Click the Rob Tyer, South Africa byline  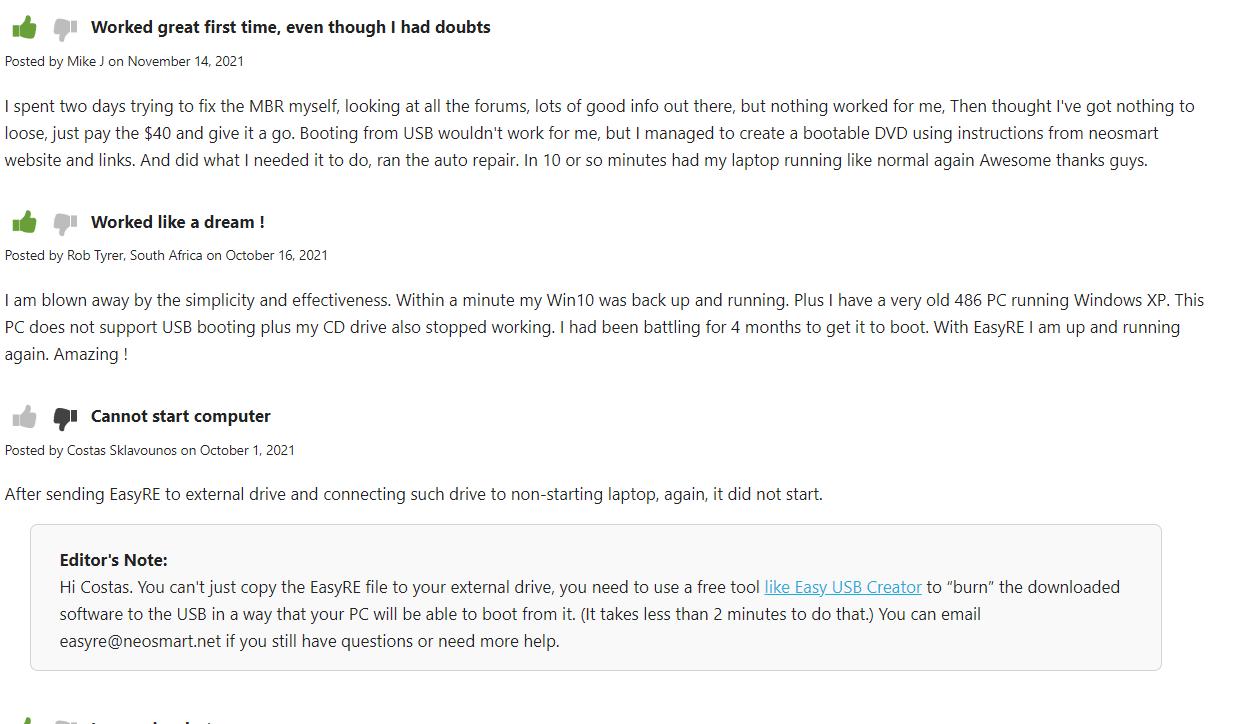pyautogui.click(x=166, y=255)
